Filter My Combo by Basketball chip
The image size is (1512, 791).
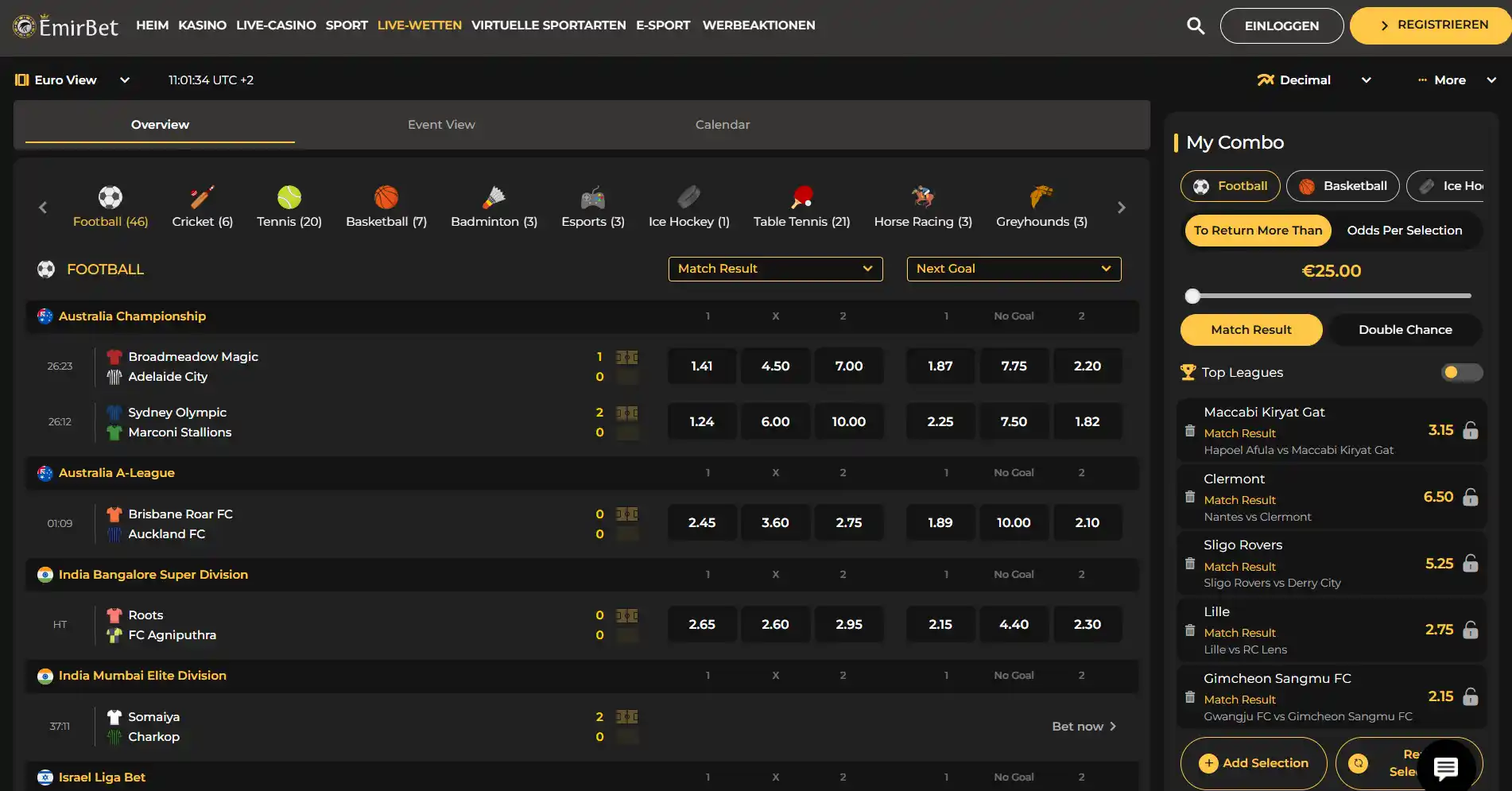[x=1343, y=186]
